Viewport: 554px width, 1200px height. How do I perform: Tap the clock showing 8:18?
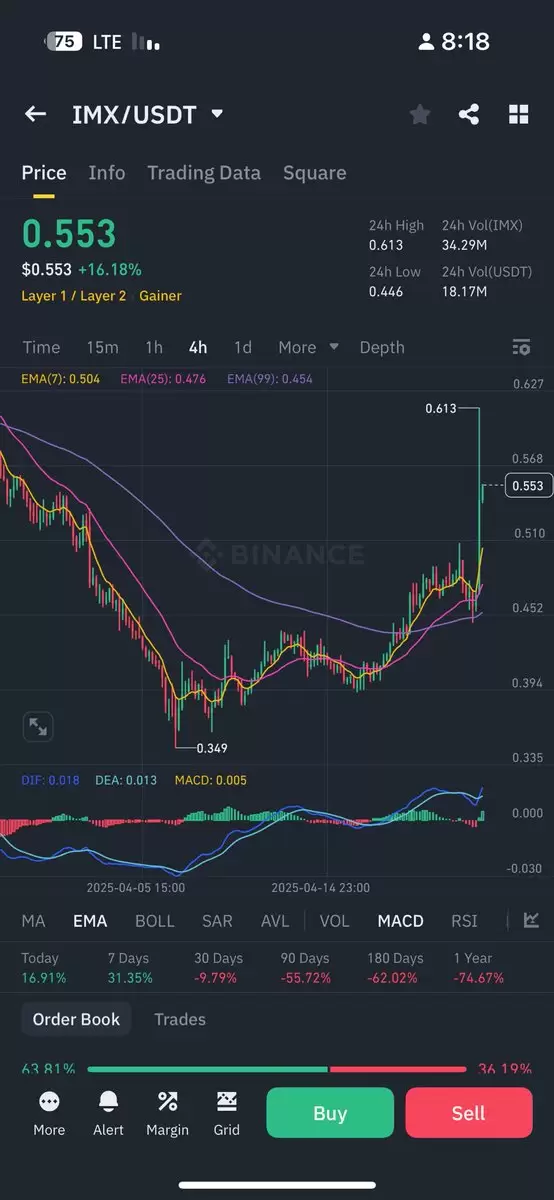tap(466, 42)
